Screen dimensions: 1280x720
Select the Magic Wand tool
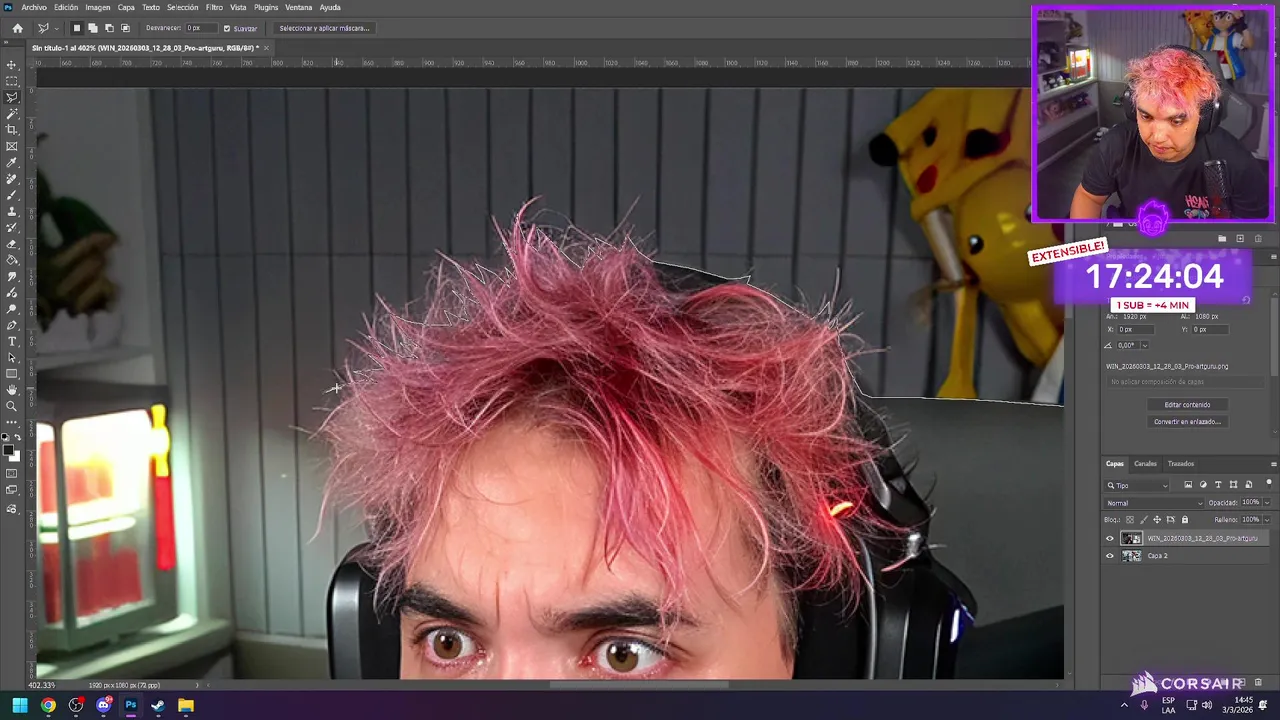pyautogui.click(x=12, y=114)
